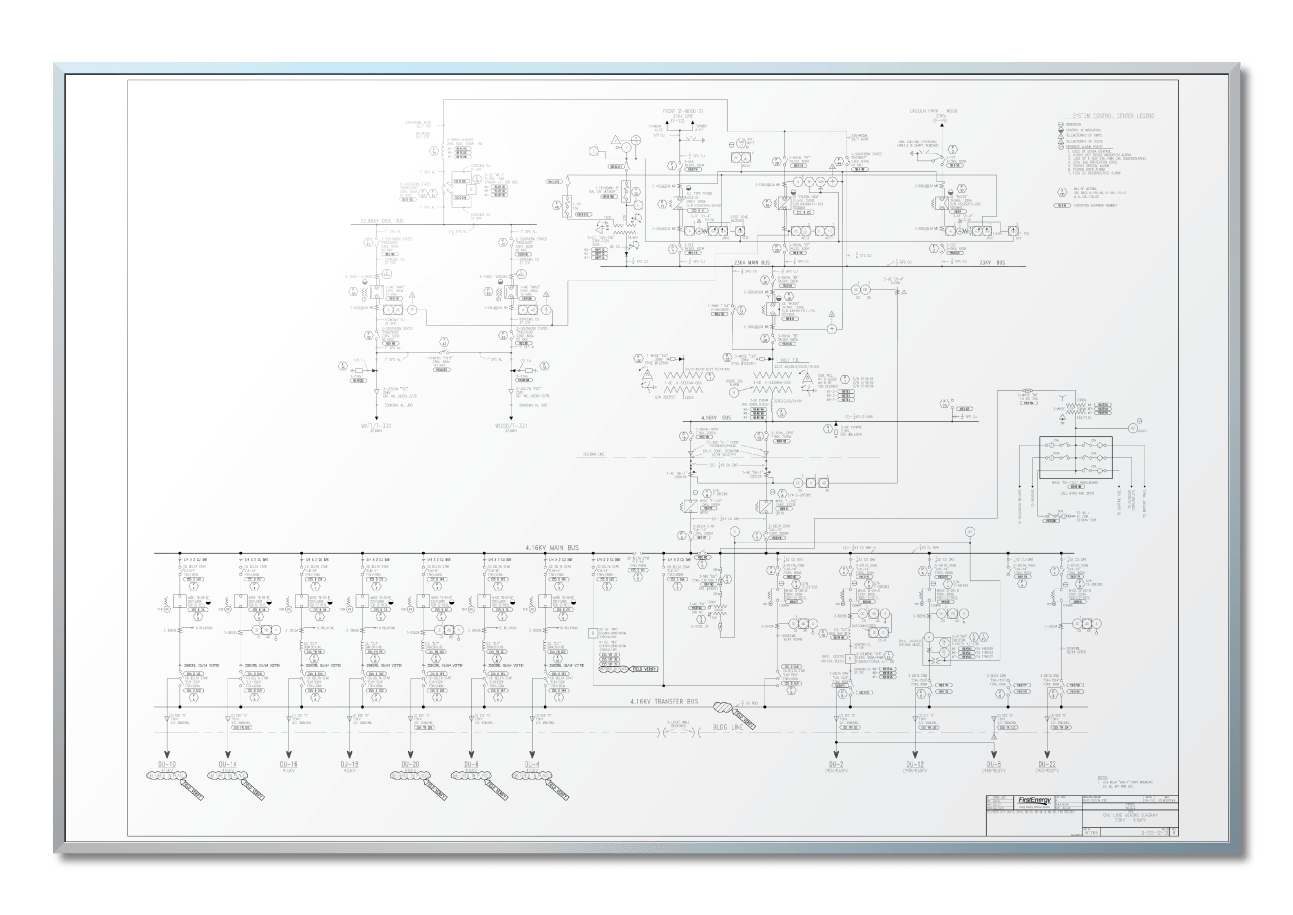The height and width of the screenshot is (915, 1293).
Task: Click the DU-22 feeder arrowhead
Action: point(1047,754)
